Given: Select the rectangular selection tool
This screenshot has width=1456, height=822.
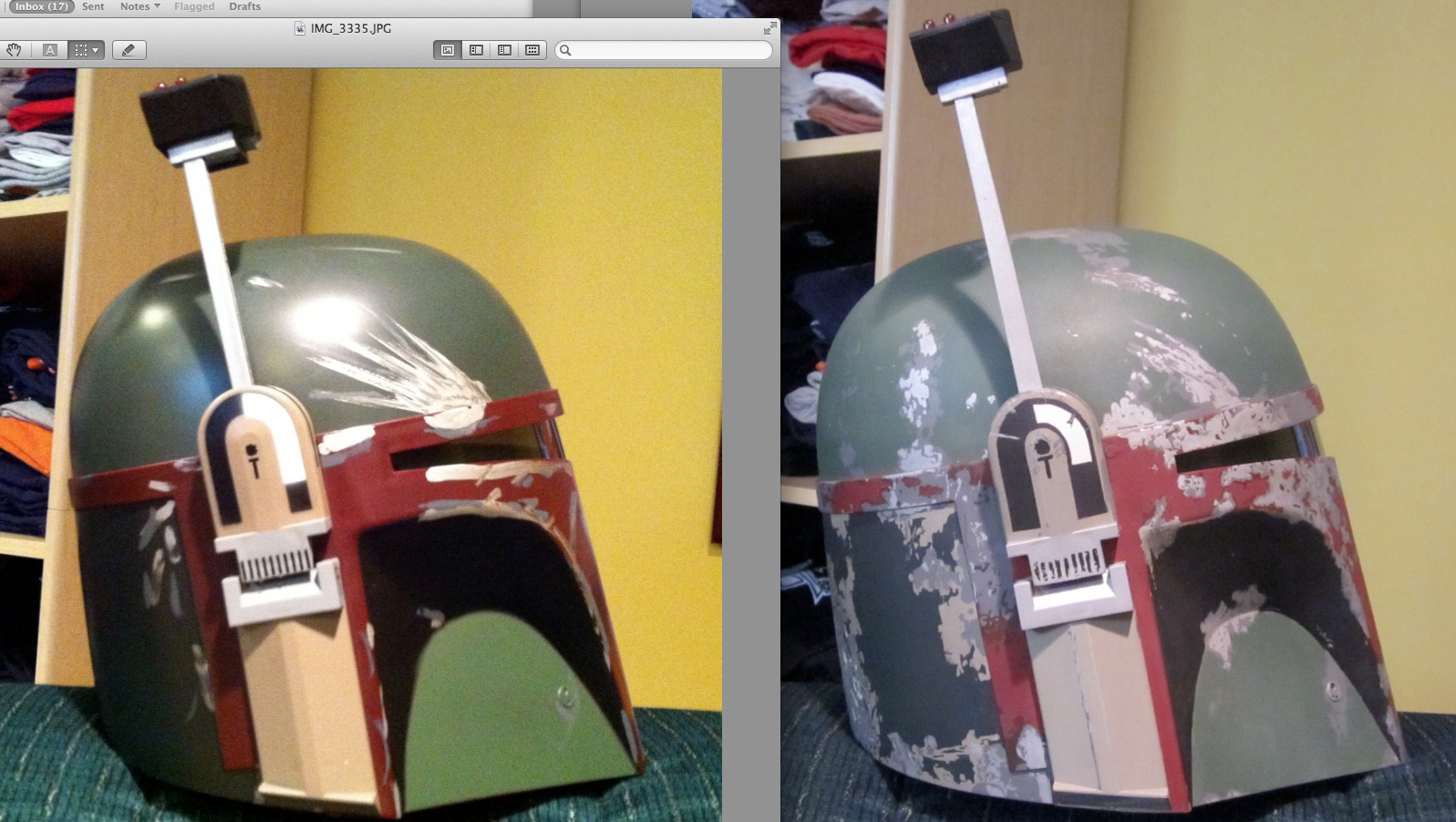Looking at the screenshot, I should pyautogui.click(x=81, y=50).
